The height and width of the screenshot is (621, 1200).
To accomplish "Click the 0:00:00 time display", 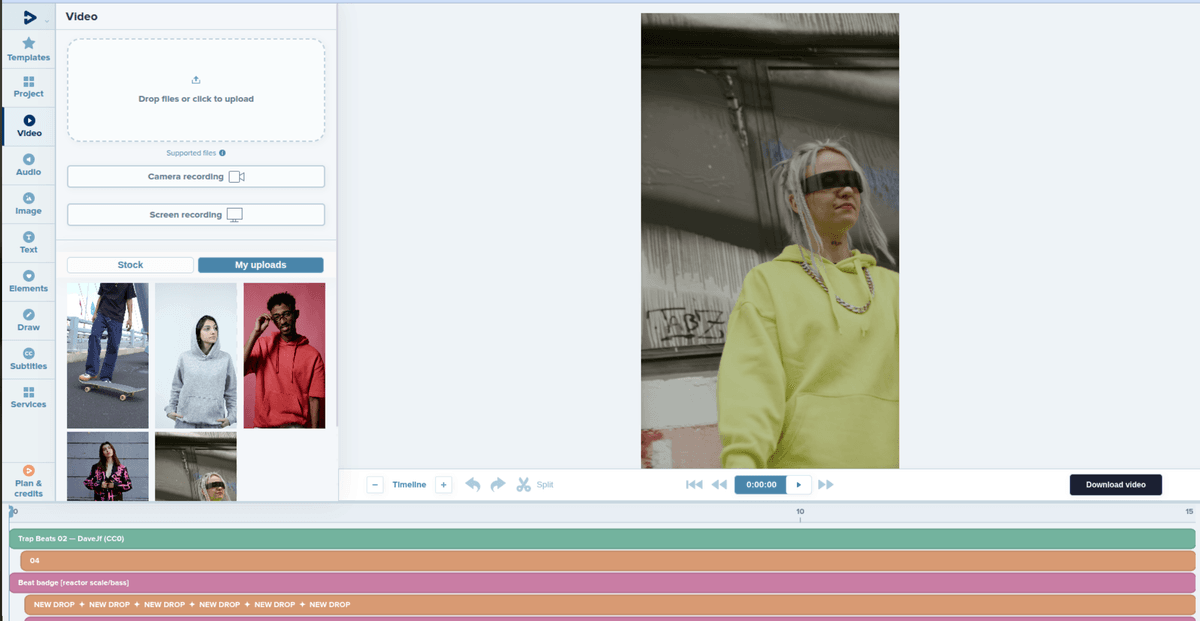I will click(x=761, y=484).
